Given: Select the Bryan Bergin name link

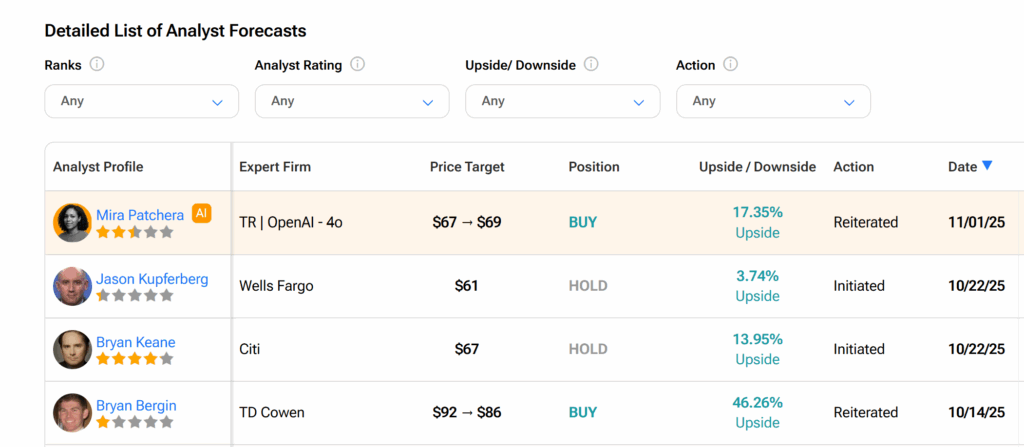Looking at the screenshot, I should click(136, 406).
